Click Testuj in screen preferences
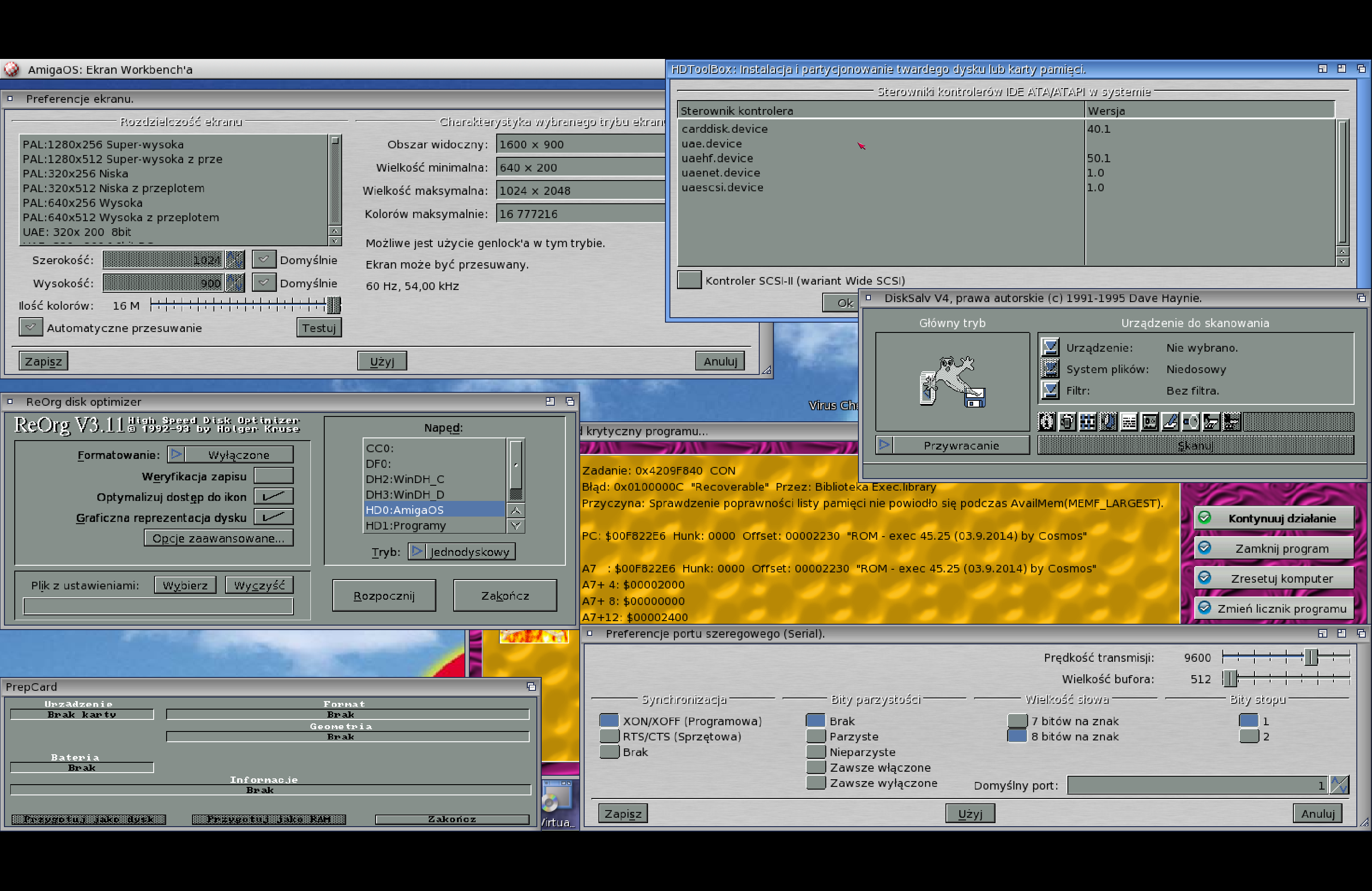The height and width of the screenshot is (891, 1372). tap(319, 328)
